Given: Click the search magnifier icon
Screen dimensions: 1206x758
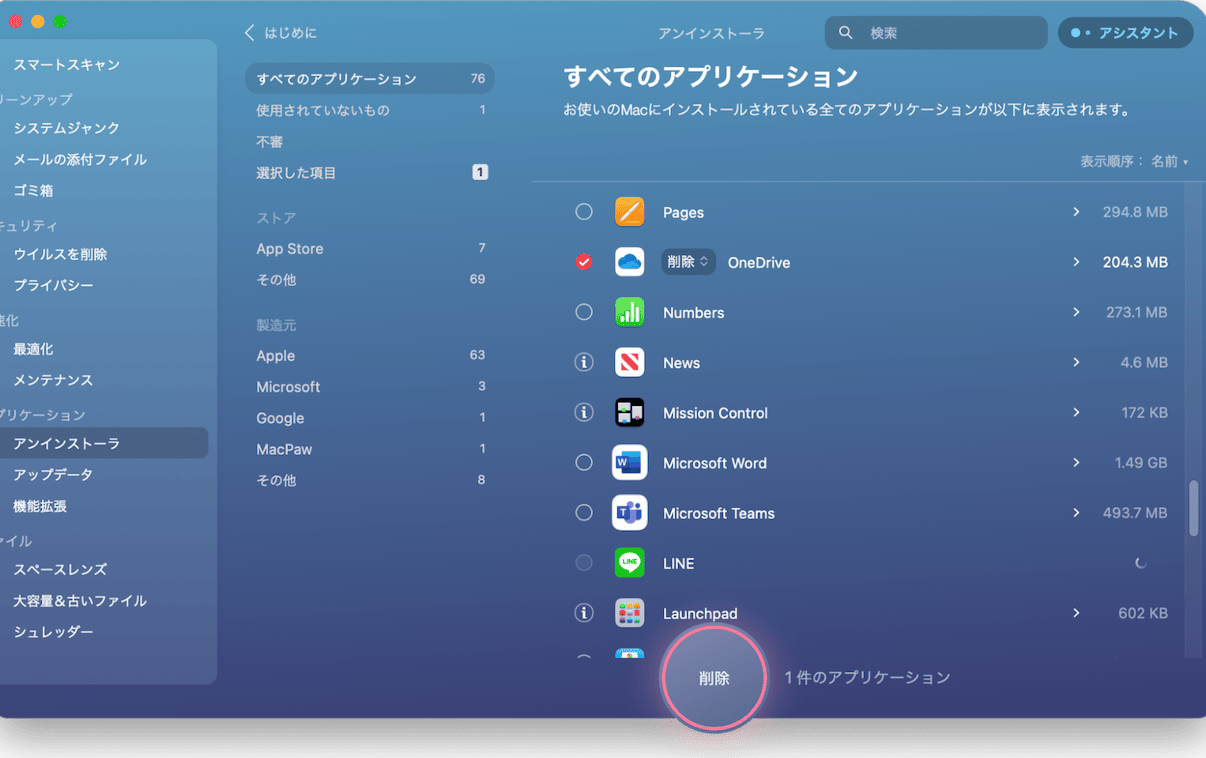Looking at the screenshot, I should click(x=846, y=33).
